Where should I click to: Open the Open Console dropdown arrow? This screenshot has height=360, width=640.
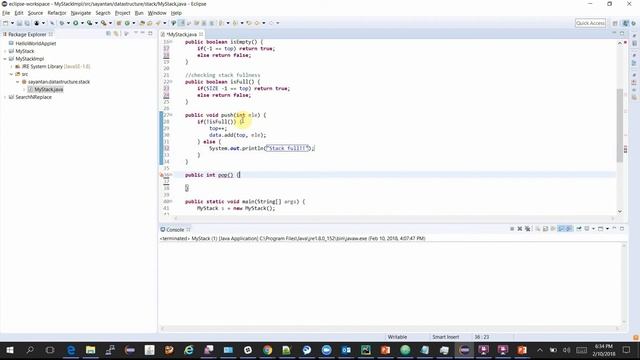click(x=607, y=229)
